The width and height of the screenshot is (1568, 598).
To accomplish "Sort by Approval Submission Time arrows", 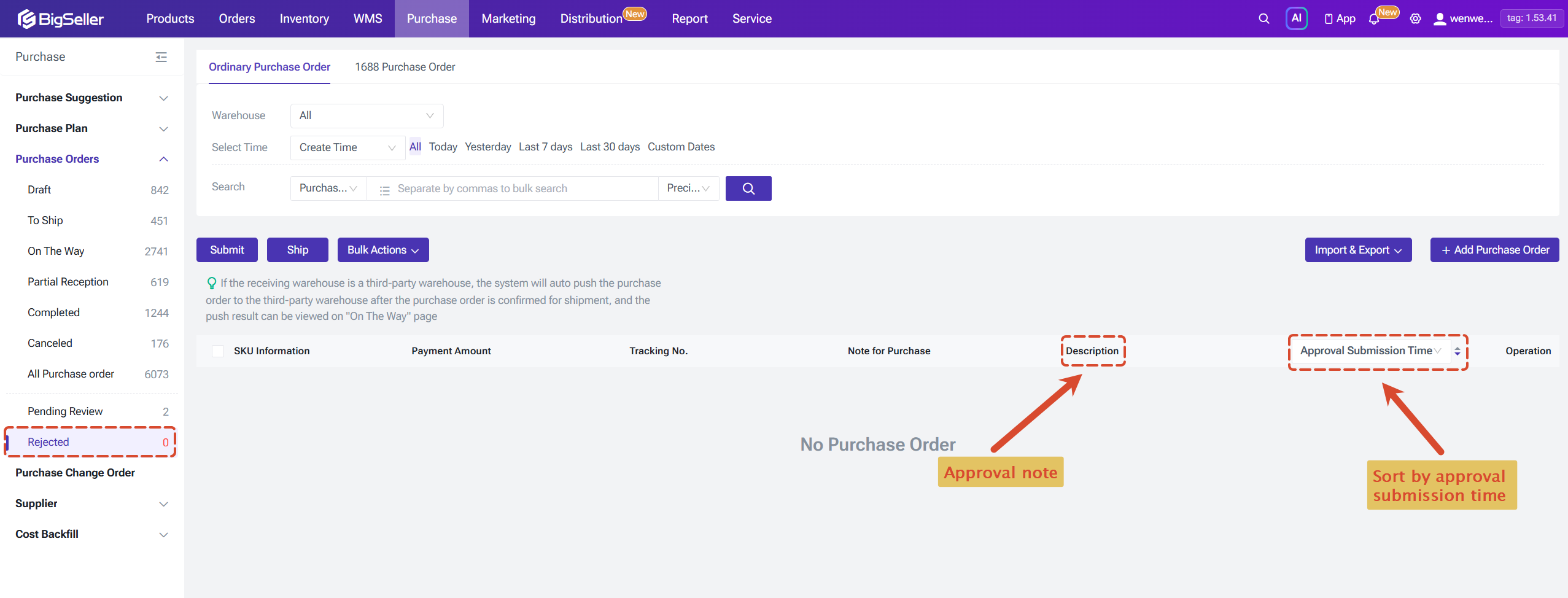I will tap(1457, 351).
